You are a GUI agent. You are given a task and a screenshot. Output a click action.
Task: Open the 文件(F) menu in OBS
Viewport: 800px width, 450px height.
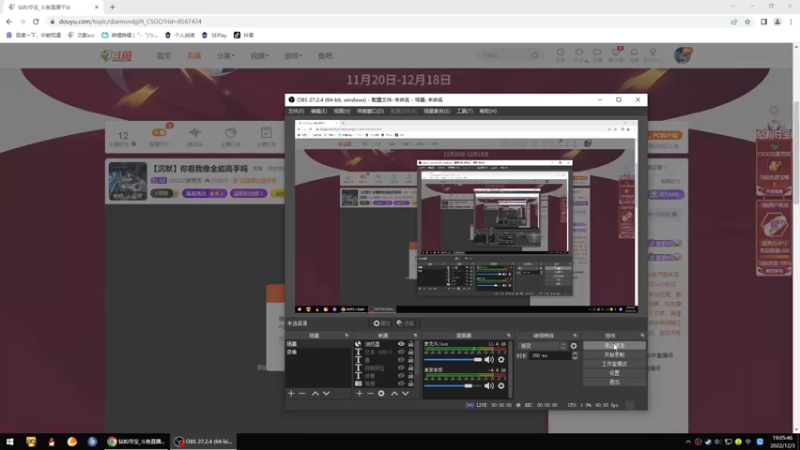pyautogui.click(x=296, y=111)
